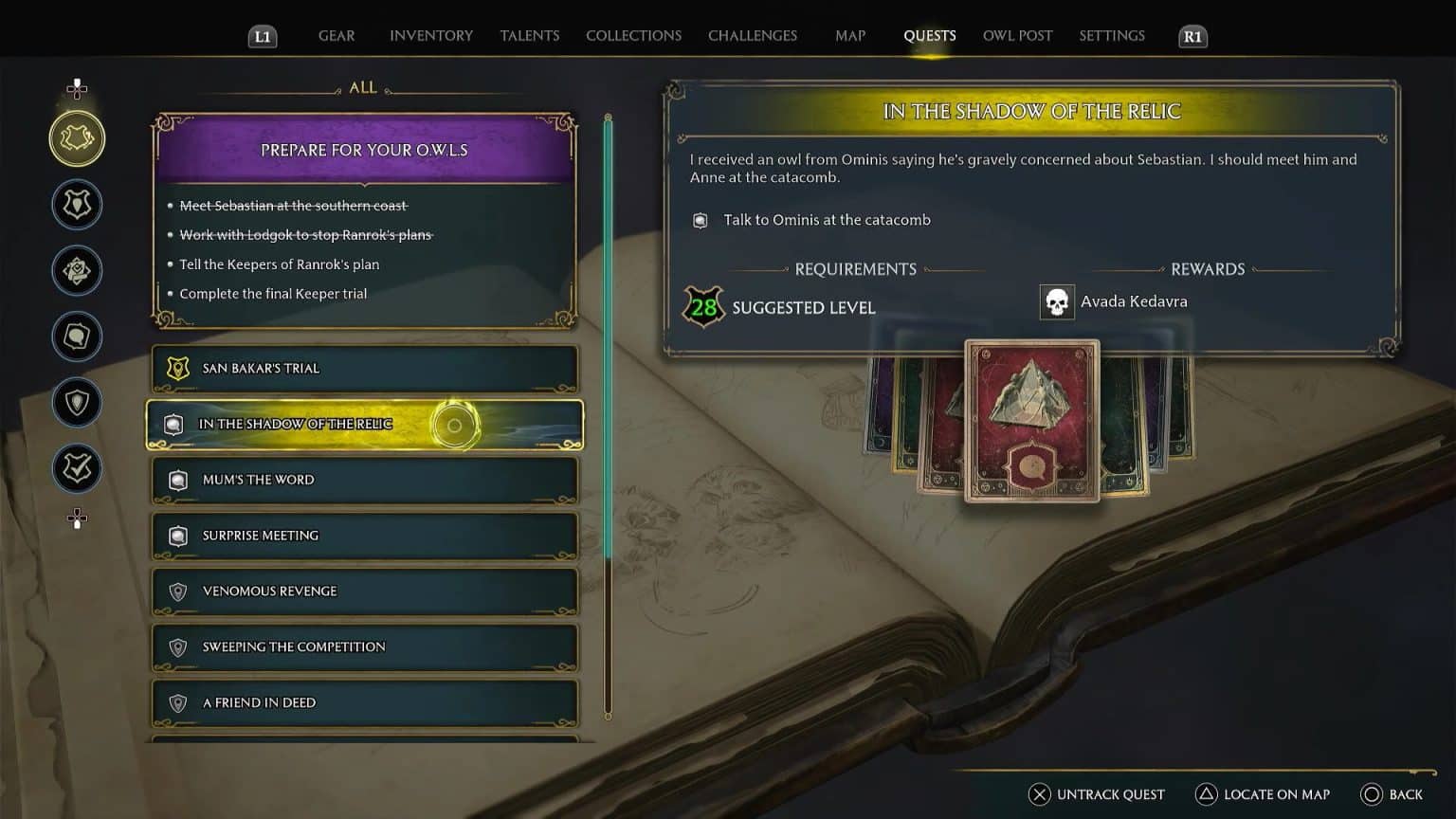Select the all quests filter icon
The image size is (1456, 819).
coord(77,138)
